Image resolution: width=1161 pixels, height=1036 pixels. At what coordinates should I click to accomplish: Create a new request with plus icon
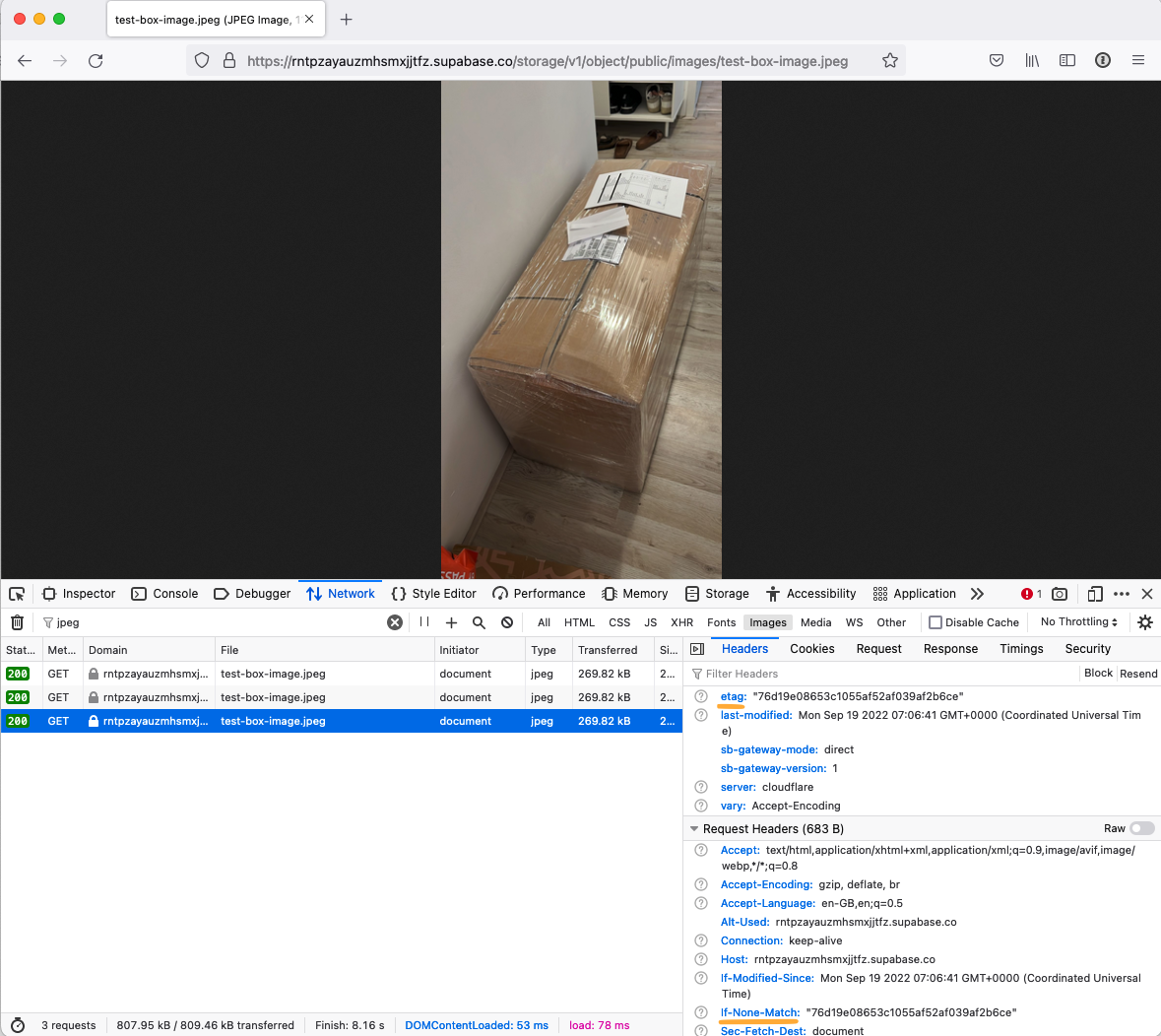pyautogui.click(x=451, y=622)
